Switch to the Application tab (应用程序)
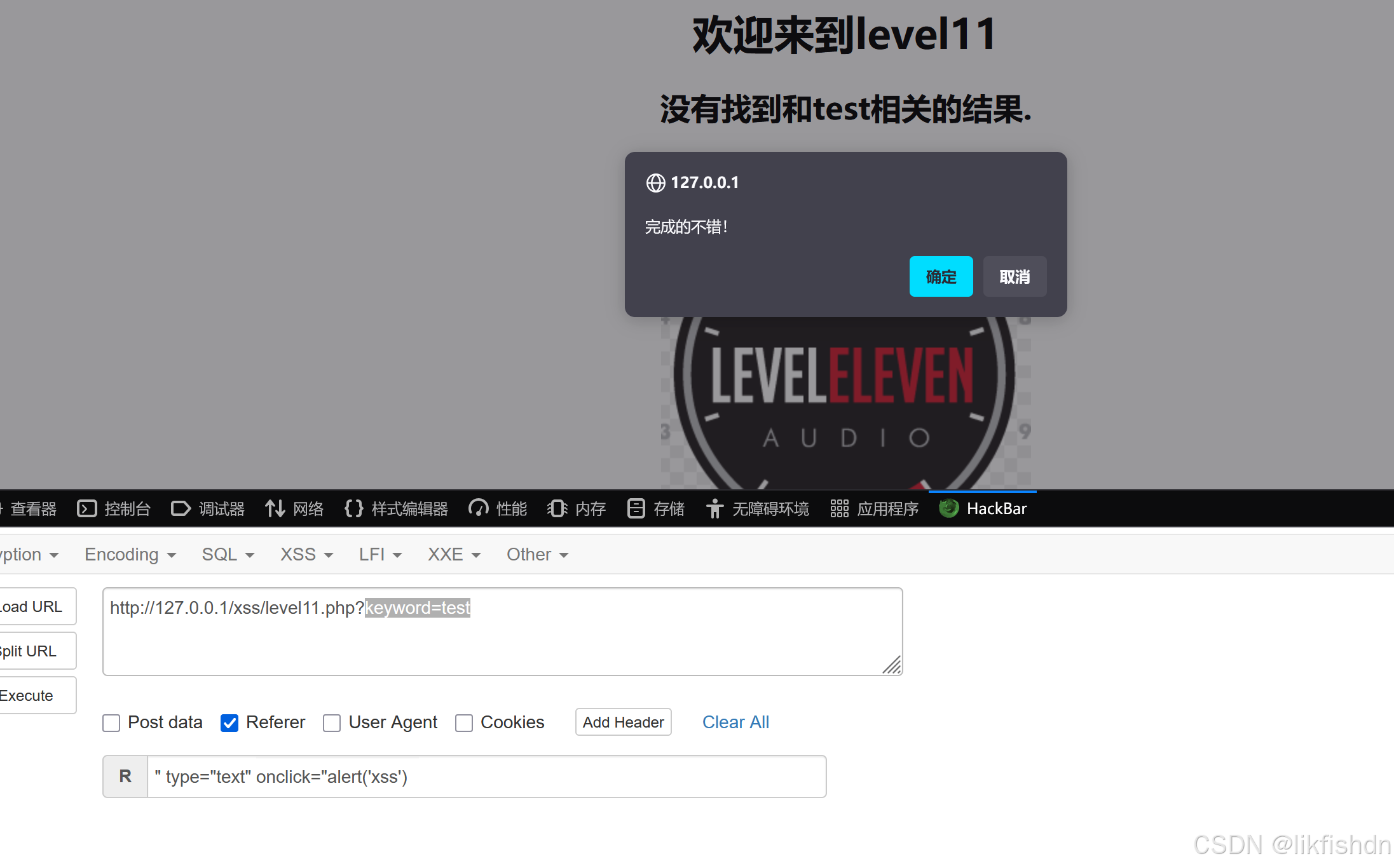This screenshot has width=1394, height=868. click(x=875, y=509)
